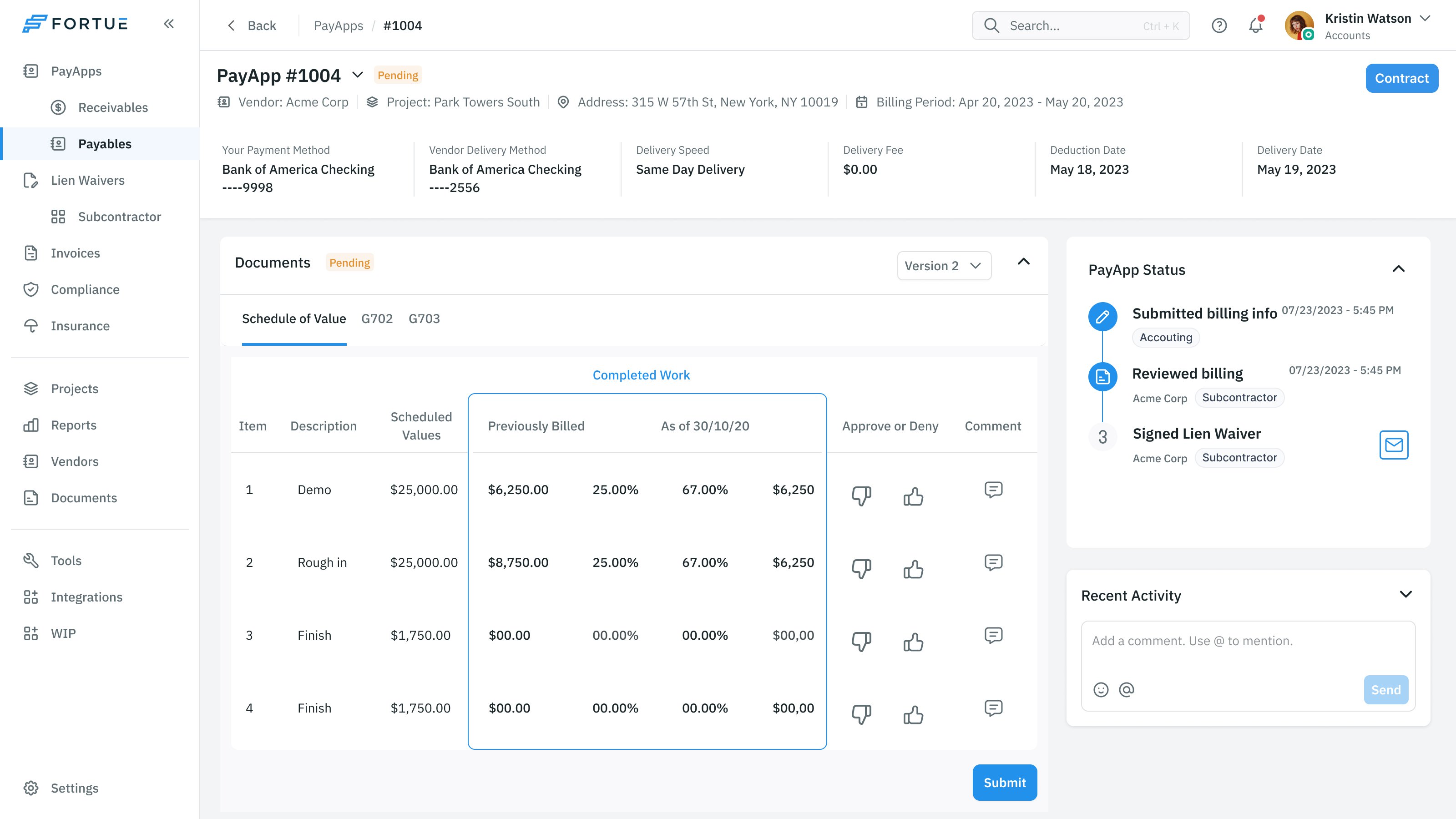This screenshot has height=819, width=1456.
Task: Click the Send comment button
Action: 1386,690
